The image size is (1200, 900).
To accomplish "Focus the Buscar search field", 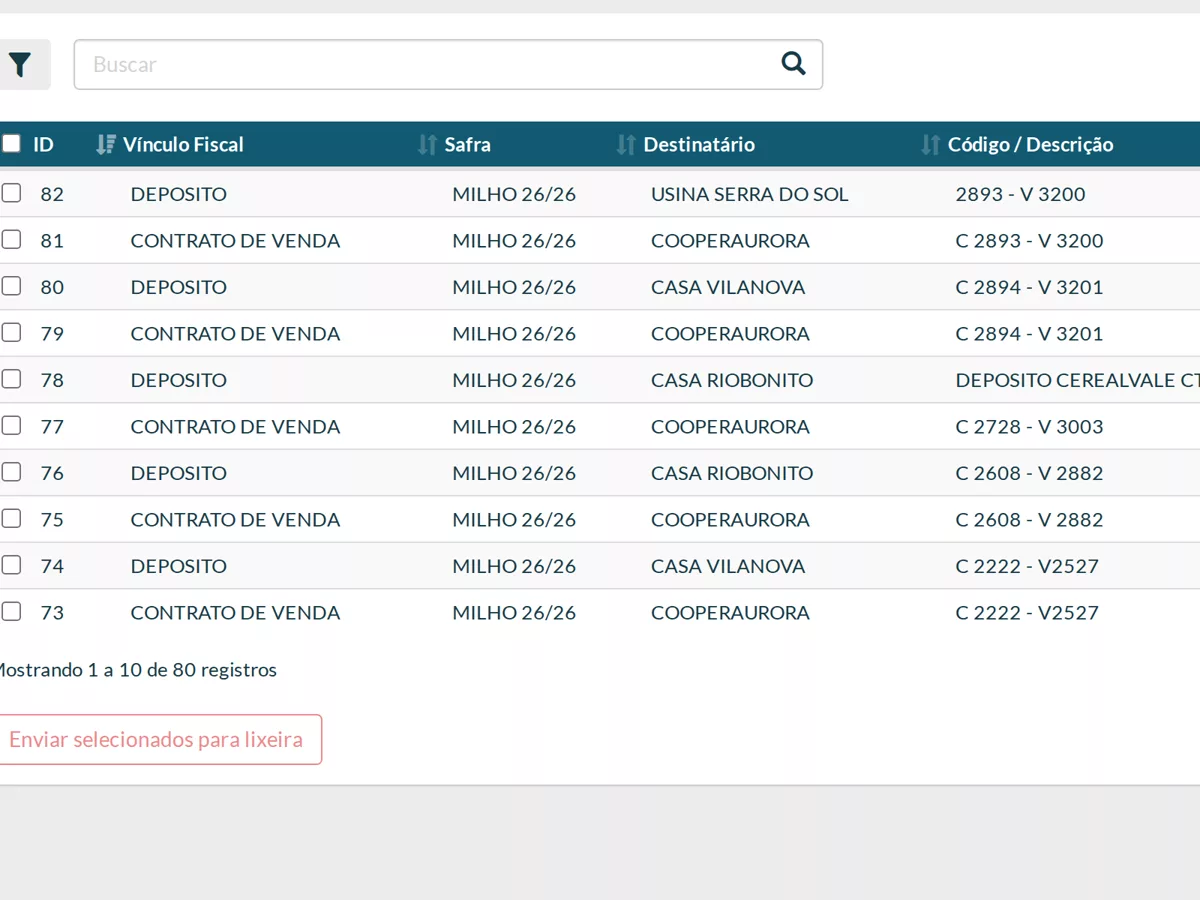I will [448, 65].
